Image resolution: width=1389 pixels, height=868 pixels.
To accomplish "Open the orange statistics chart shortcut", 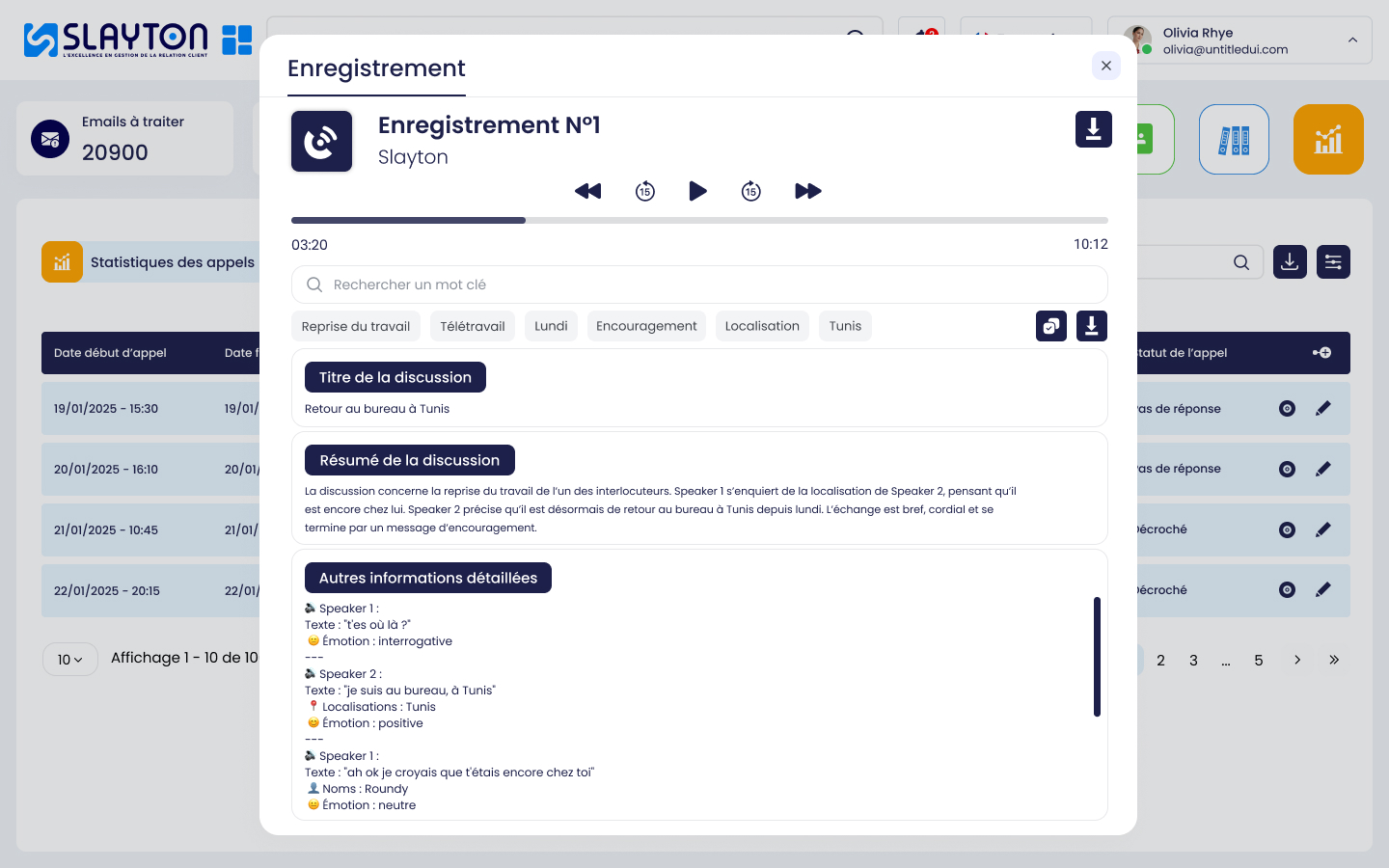I will tap(1328, 140).
